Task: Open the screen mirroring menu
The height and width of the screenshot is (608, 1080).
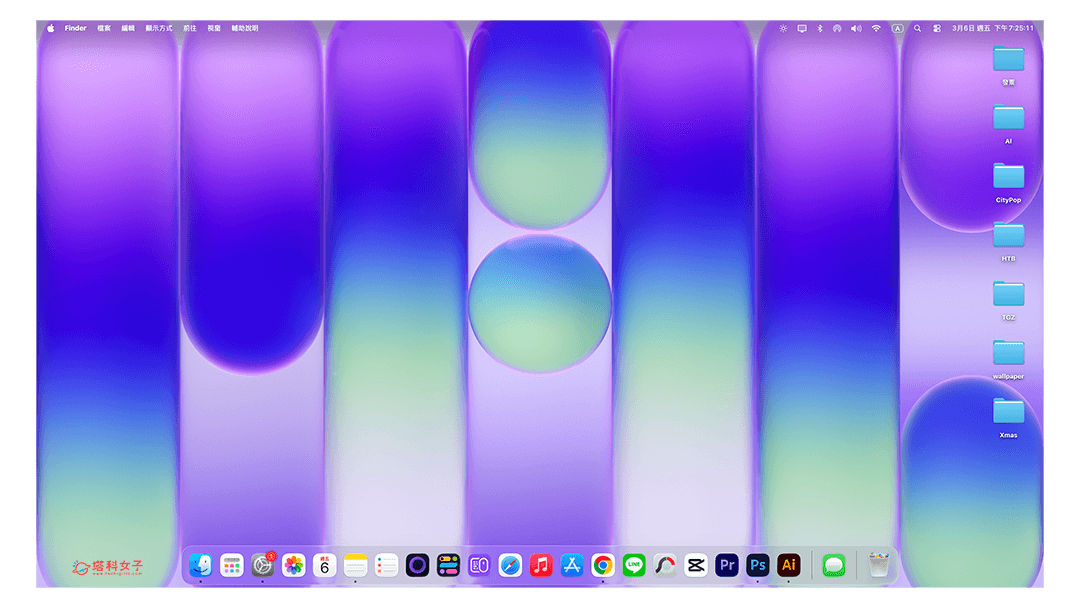Action: point(802,28)
